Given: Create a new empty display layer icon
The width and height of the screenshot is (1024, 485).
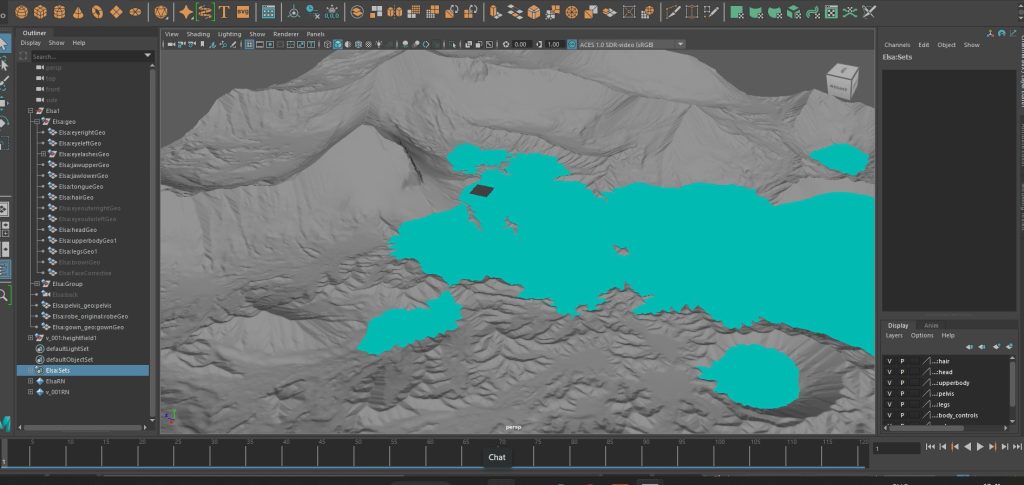Looking at the screenshot, I should coord(996,347).
